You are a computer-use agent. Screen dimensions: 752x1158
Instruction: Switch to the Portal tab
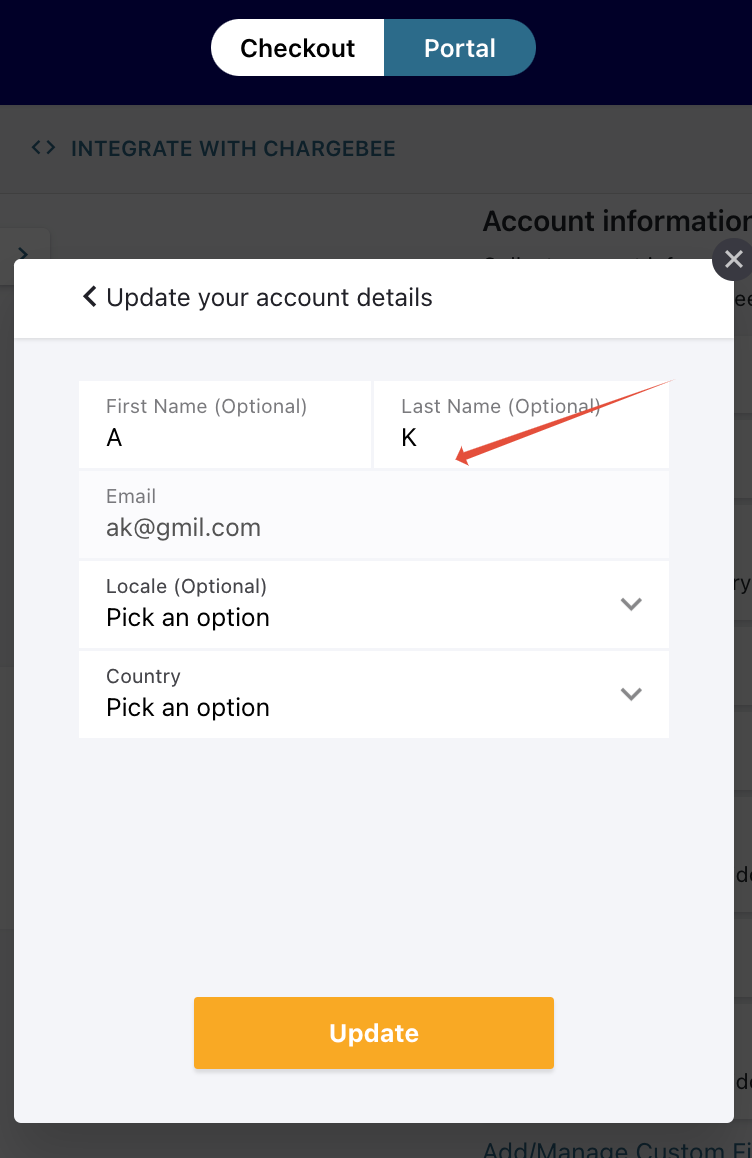point(460,48)
